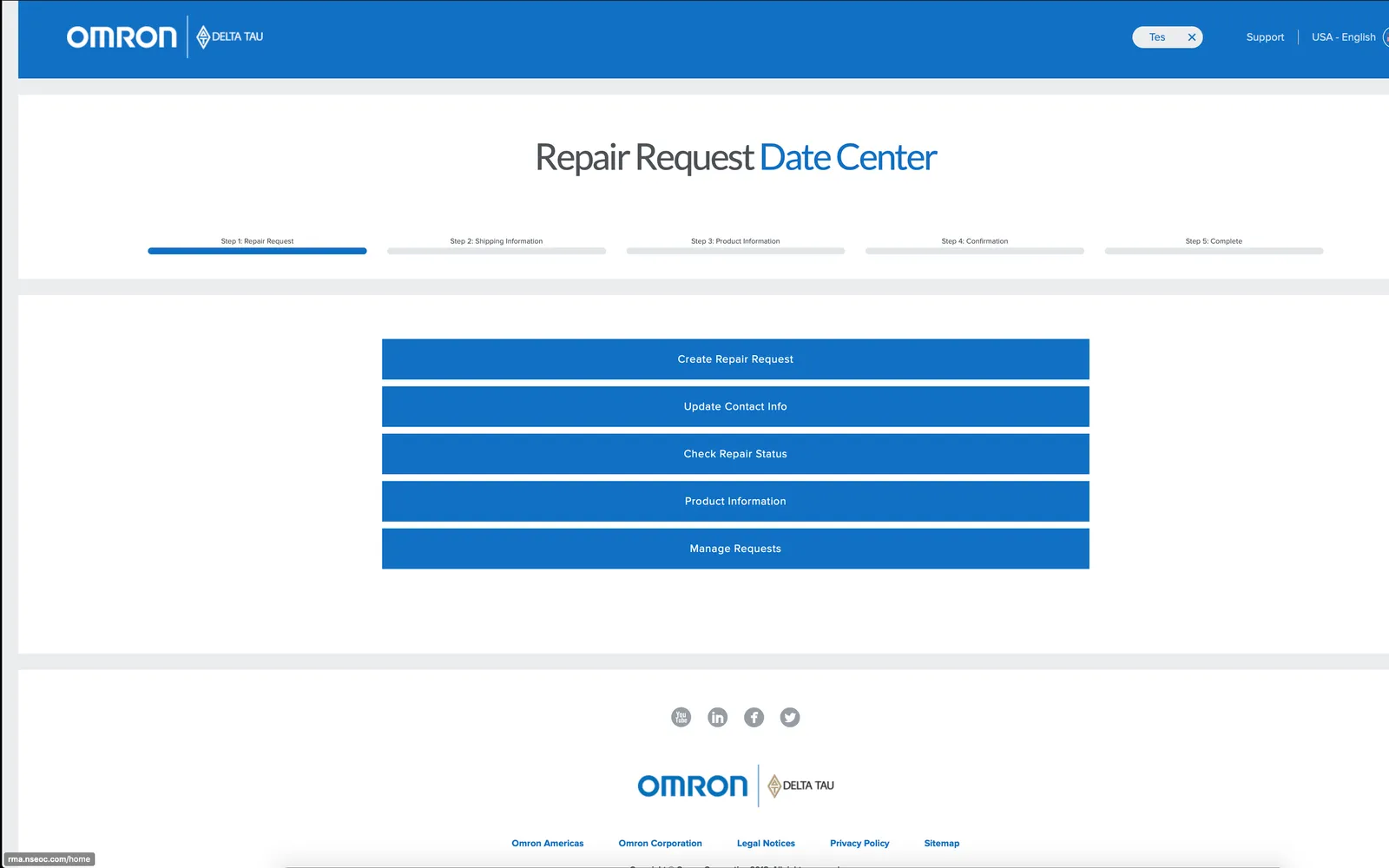Open the Product Information button
Screen dimensions: 1389x868
[735, 502]
